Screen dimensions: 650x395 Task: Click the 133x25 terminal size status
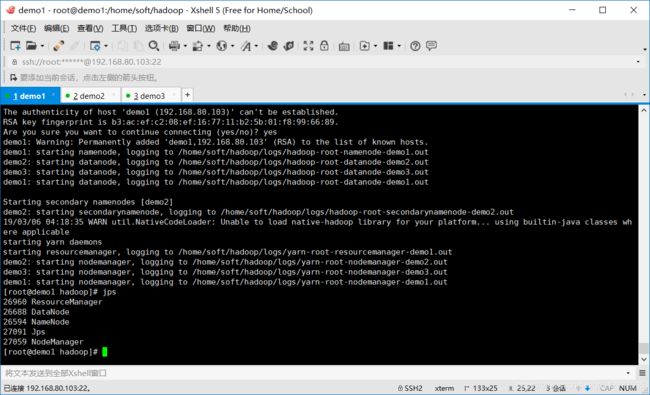(x=480, y=388)
